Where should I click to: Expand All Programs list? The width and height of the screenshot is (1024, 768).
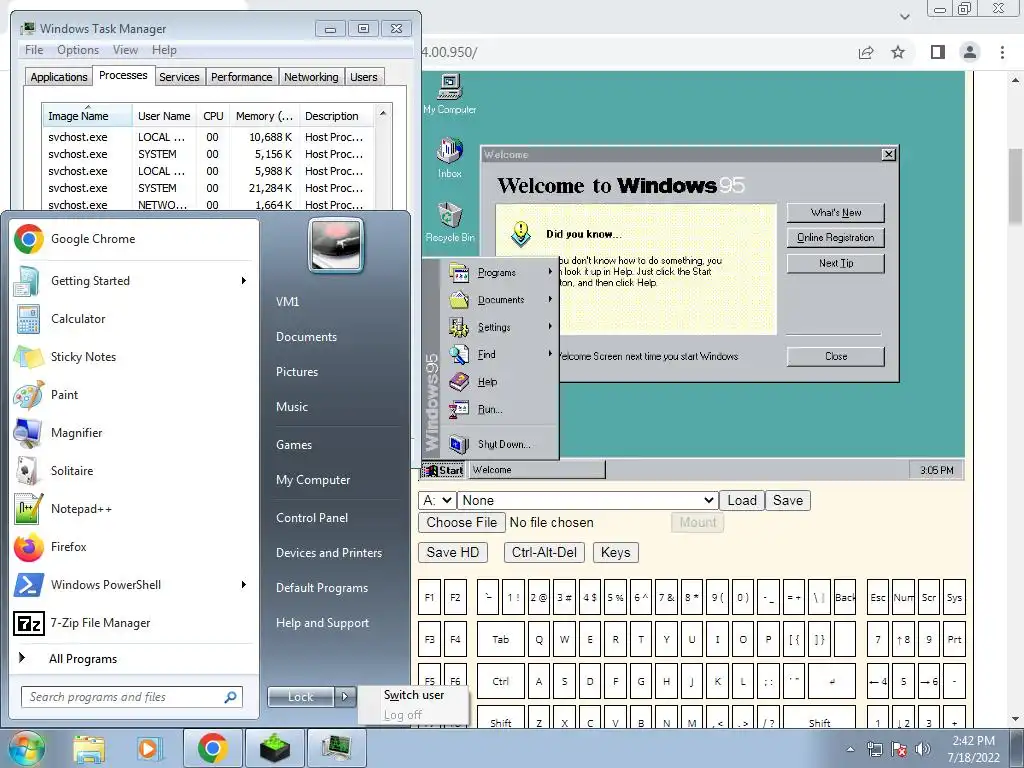(83, 659)
